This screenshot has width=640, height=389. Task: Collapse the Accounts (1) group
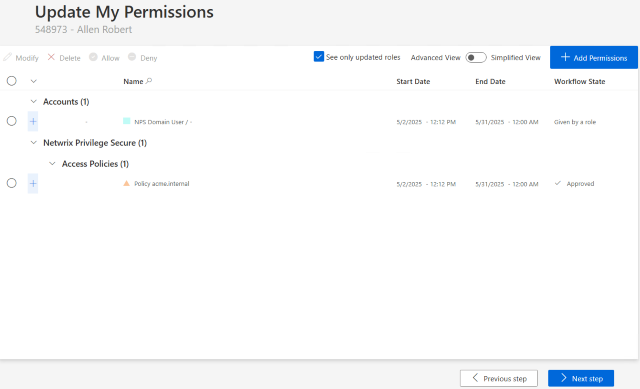[33, 101]
